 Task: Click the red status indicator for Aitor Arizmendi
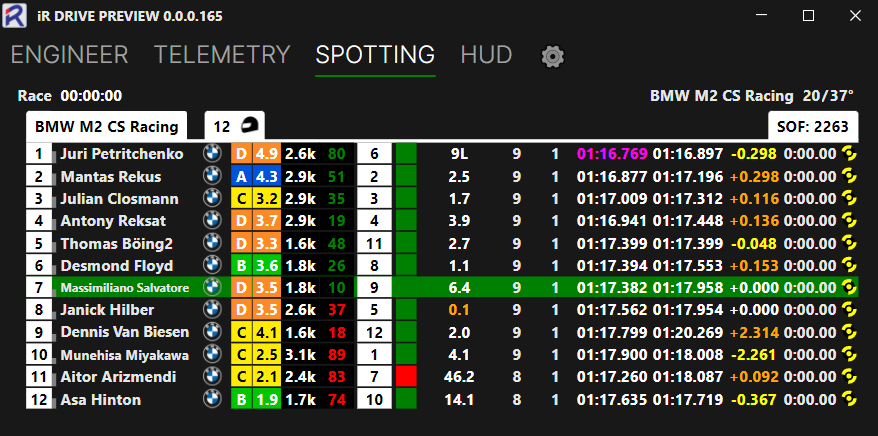coord(406,377)
